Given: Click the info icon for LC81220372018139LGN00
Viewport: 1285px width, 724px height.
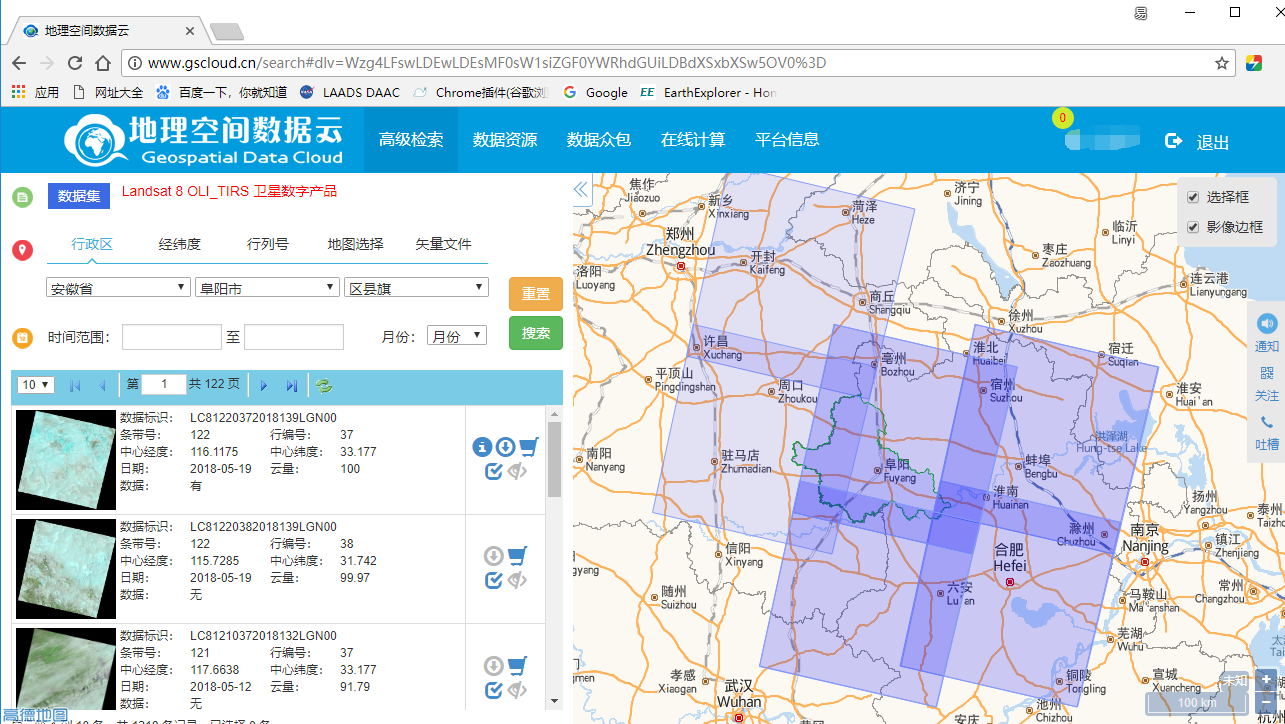Looking at the screenshot, I should tap(482, 447).
